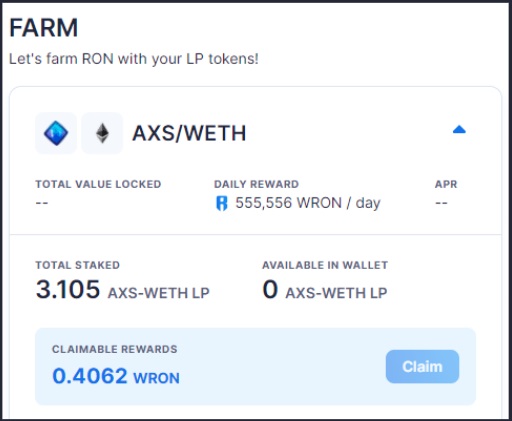Click the 'Let's farm RON' subtitle text

[x=134, y=59]
